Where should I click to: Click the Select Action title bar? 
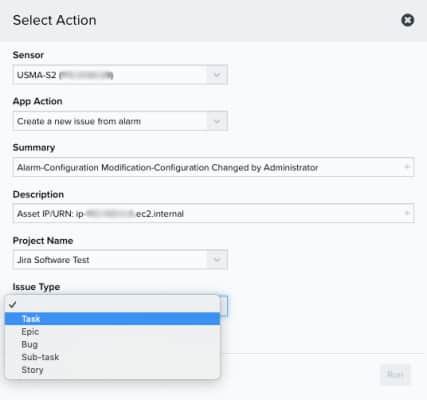(x=213, y=21)
